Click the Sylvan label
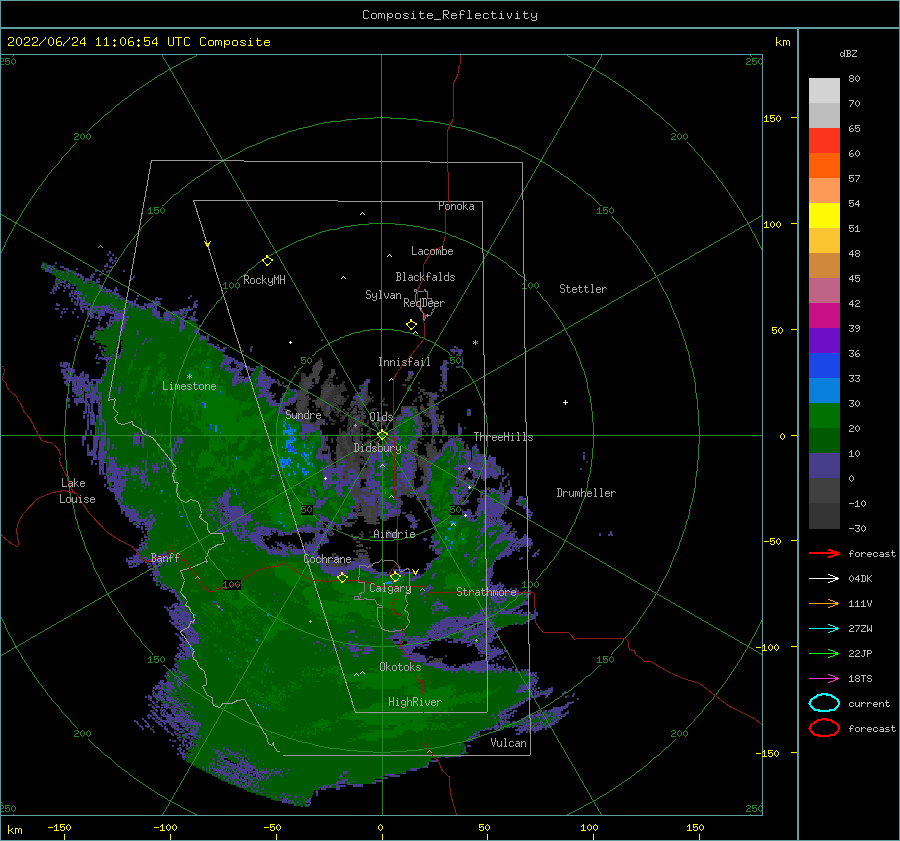 [383, 295]
